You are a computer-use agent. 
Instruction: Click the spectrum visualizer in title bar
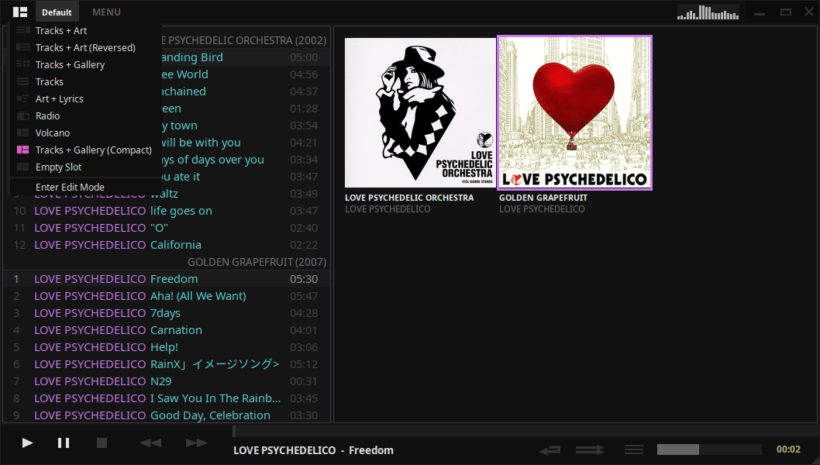[708, 12]
